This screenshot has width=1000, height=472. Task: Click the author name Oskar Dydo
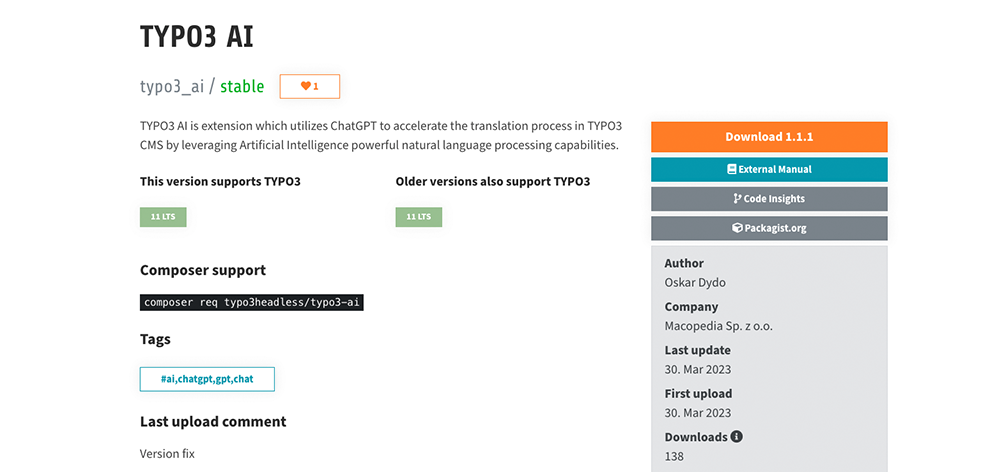coord(694,282)
